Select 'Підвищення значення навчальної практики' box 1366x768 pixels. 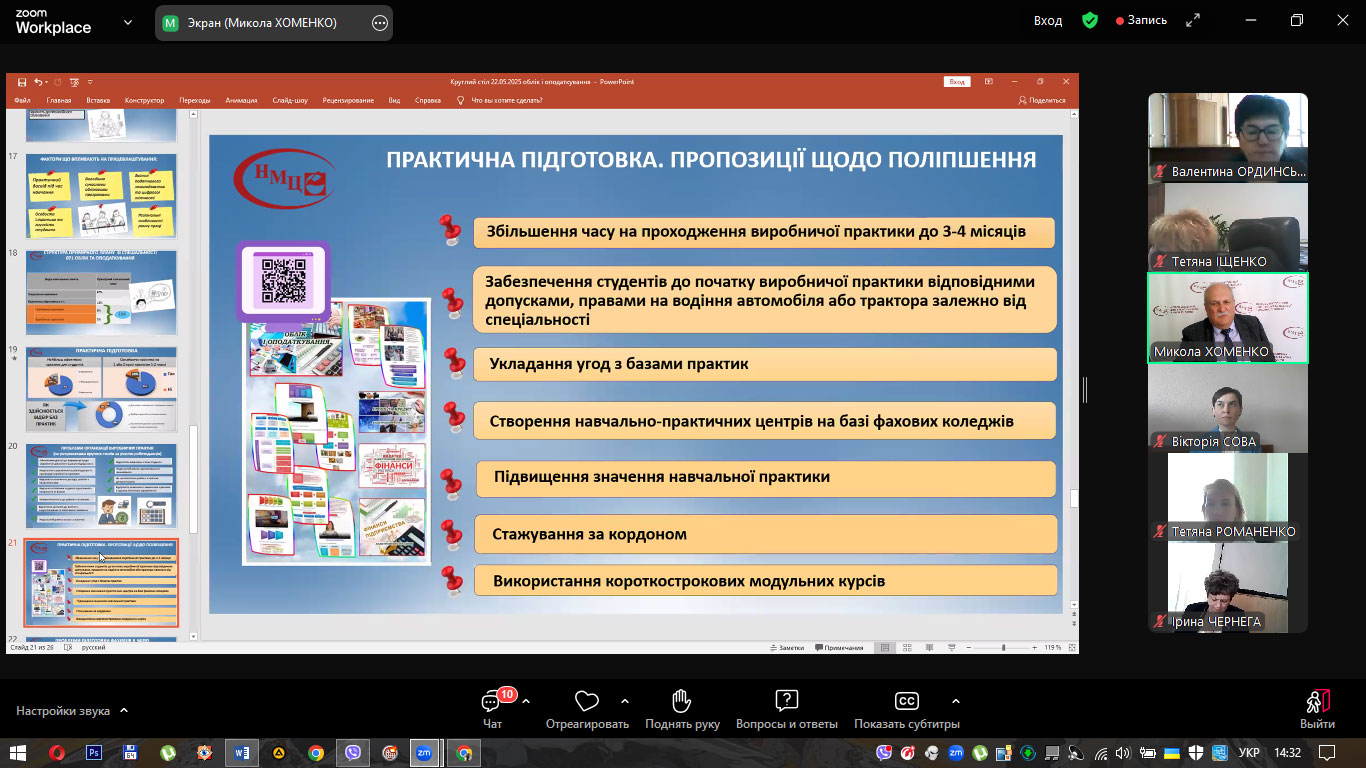tap(765, 478)
